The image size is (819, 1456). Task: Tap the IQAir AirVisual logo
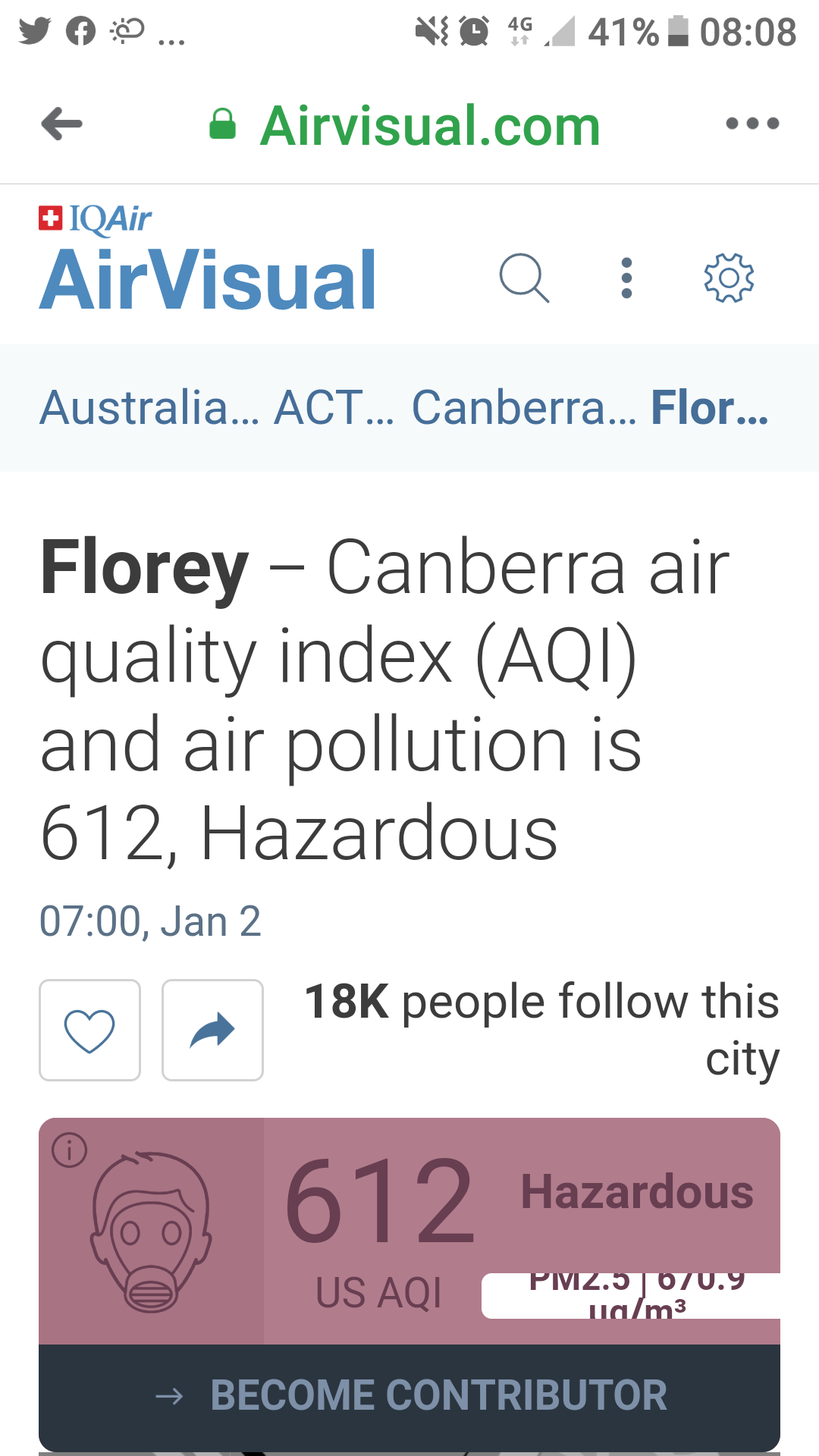208,262
